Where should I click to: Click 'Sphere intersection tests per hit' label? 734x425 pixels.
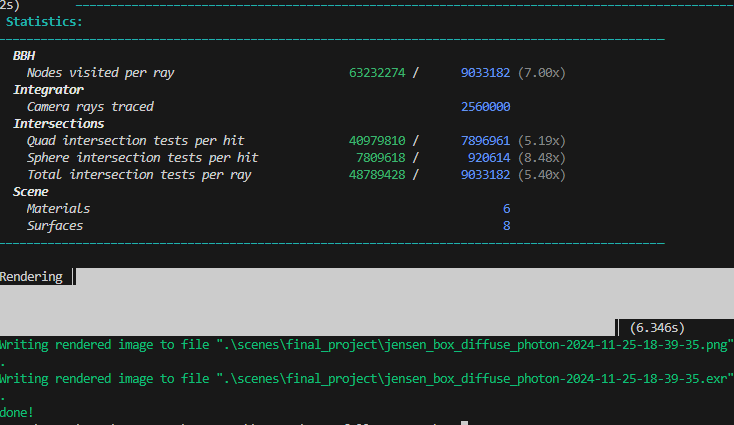(142, 158)
